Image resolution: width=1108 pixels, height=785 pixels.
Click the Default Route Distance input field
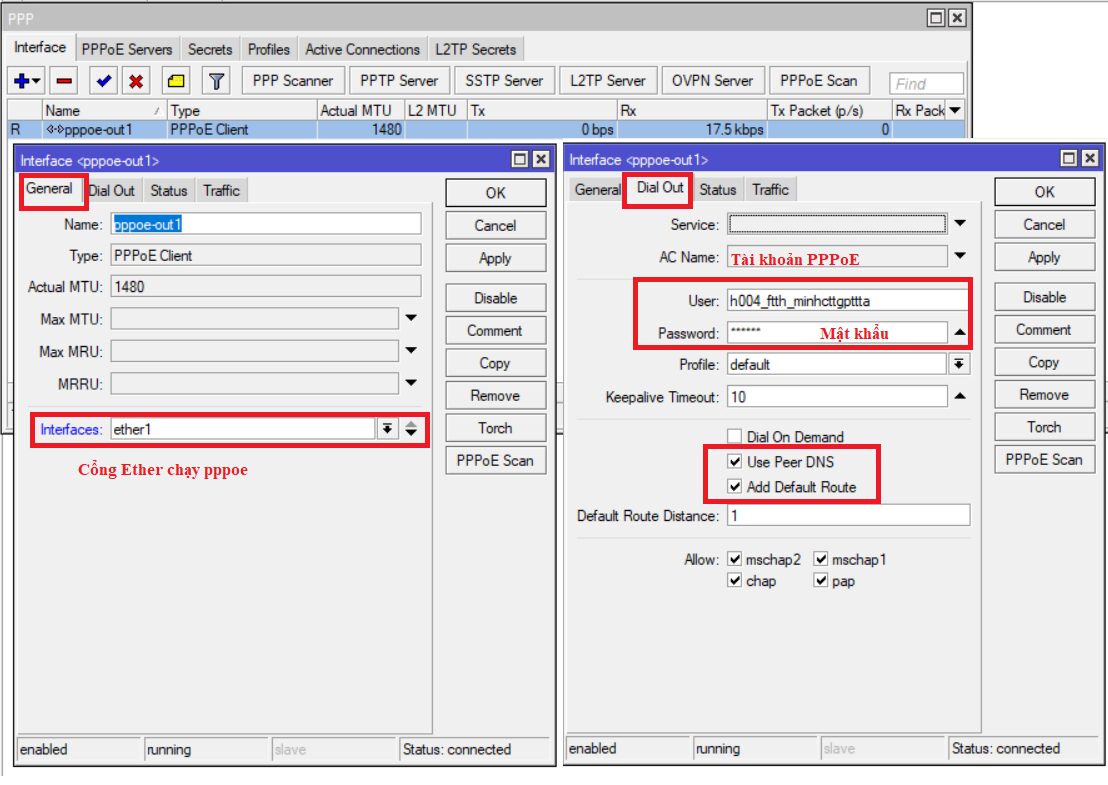pyautogui.click(x=847, y=516)
